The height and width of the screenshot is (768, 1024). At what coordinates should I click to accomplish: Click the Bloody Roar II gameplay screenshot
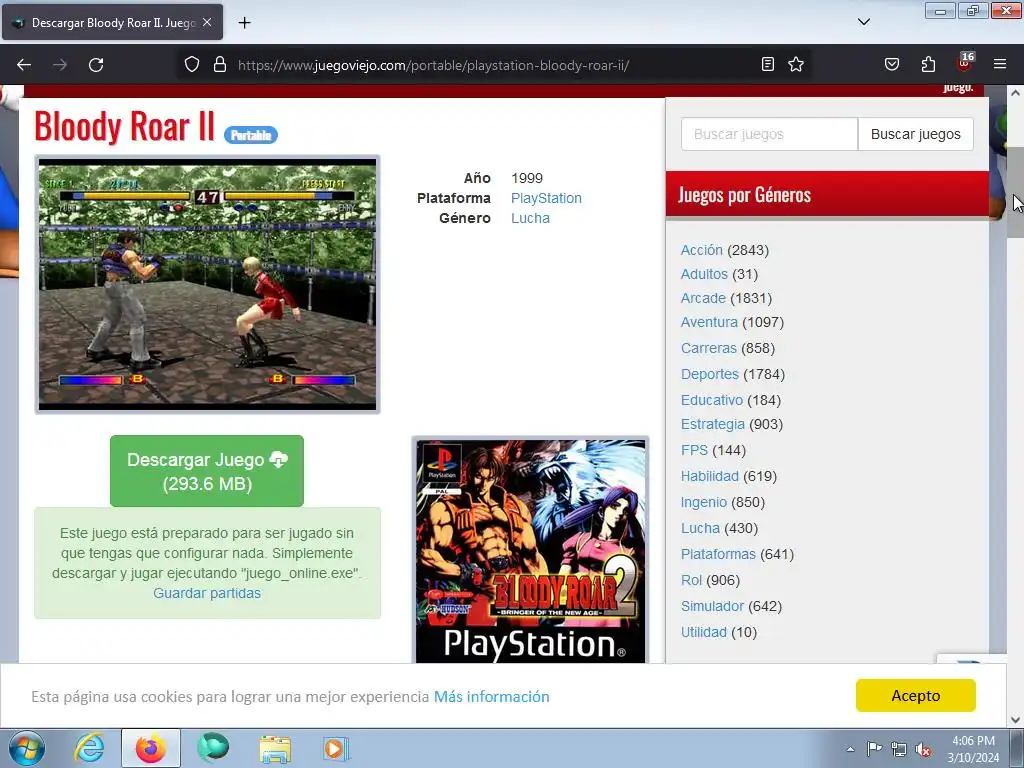coord(207,284)
